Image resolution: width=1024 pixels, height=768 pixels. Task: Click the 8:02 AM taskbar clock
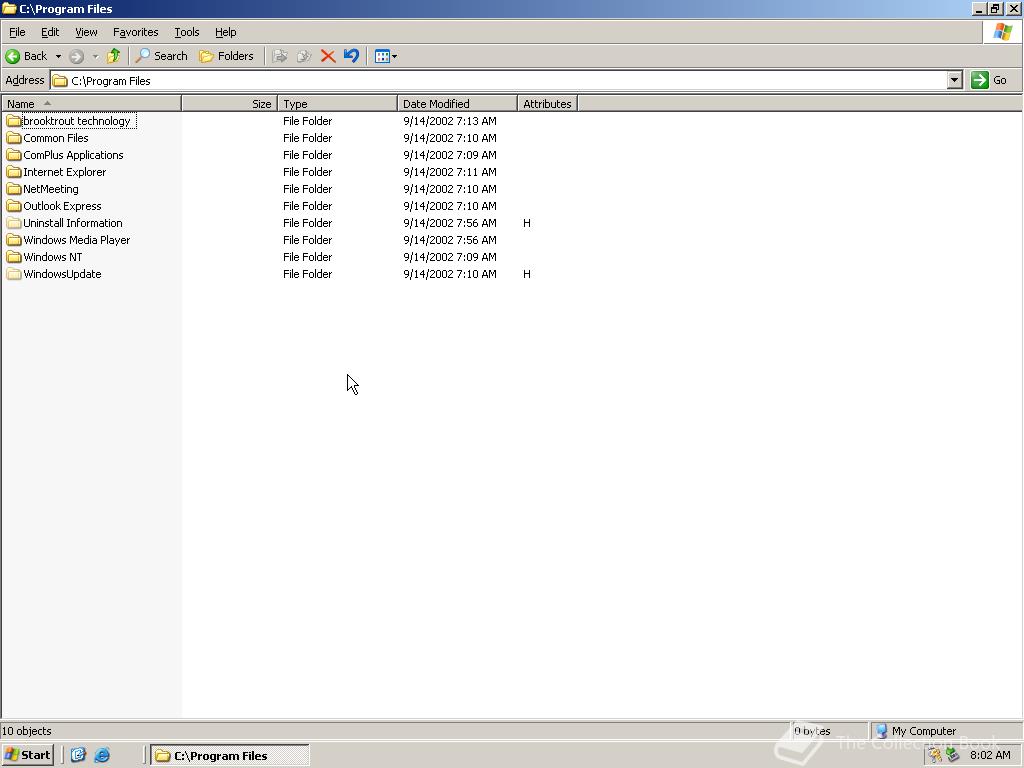(x=990, y=755)
